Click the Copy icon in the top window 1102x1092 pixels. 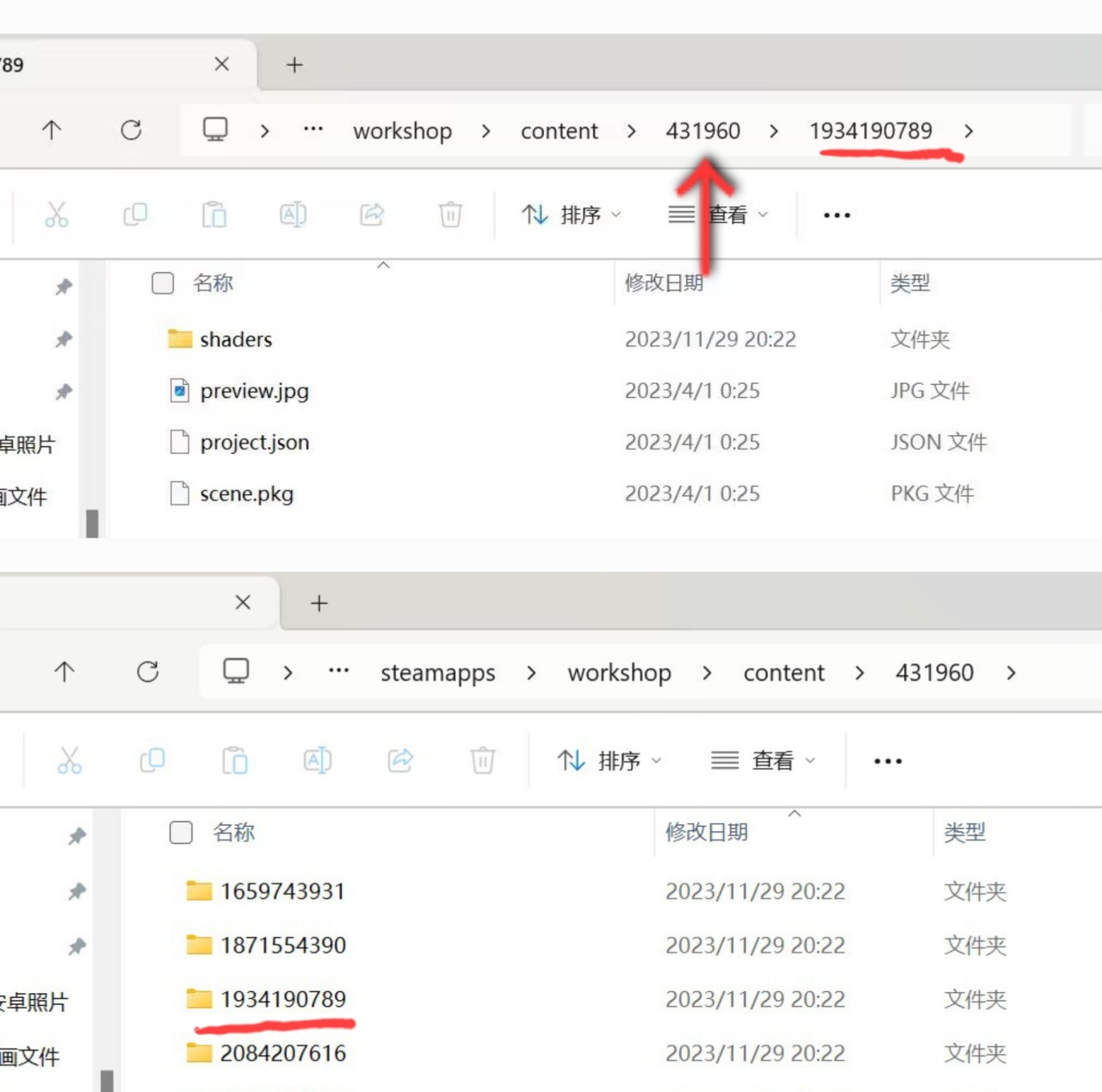coord(135,214)
